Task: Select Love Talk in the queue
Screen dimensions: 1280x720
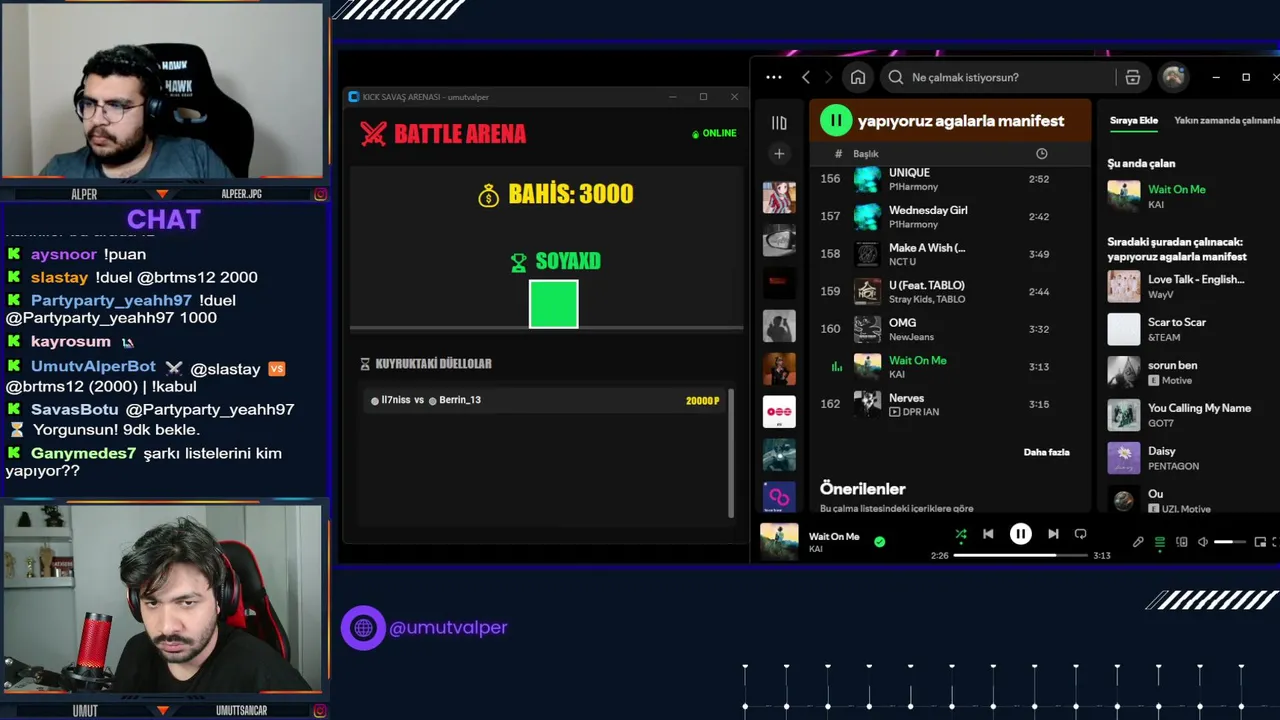Action: point(1190,286)
